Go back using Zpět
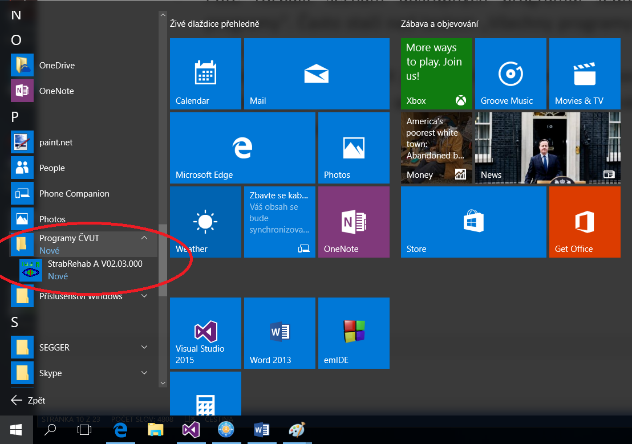The width and height of the screenshot is (632, 444). pos(28,400)
